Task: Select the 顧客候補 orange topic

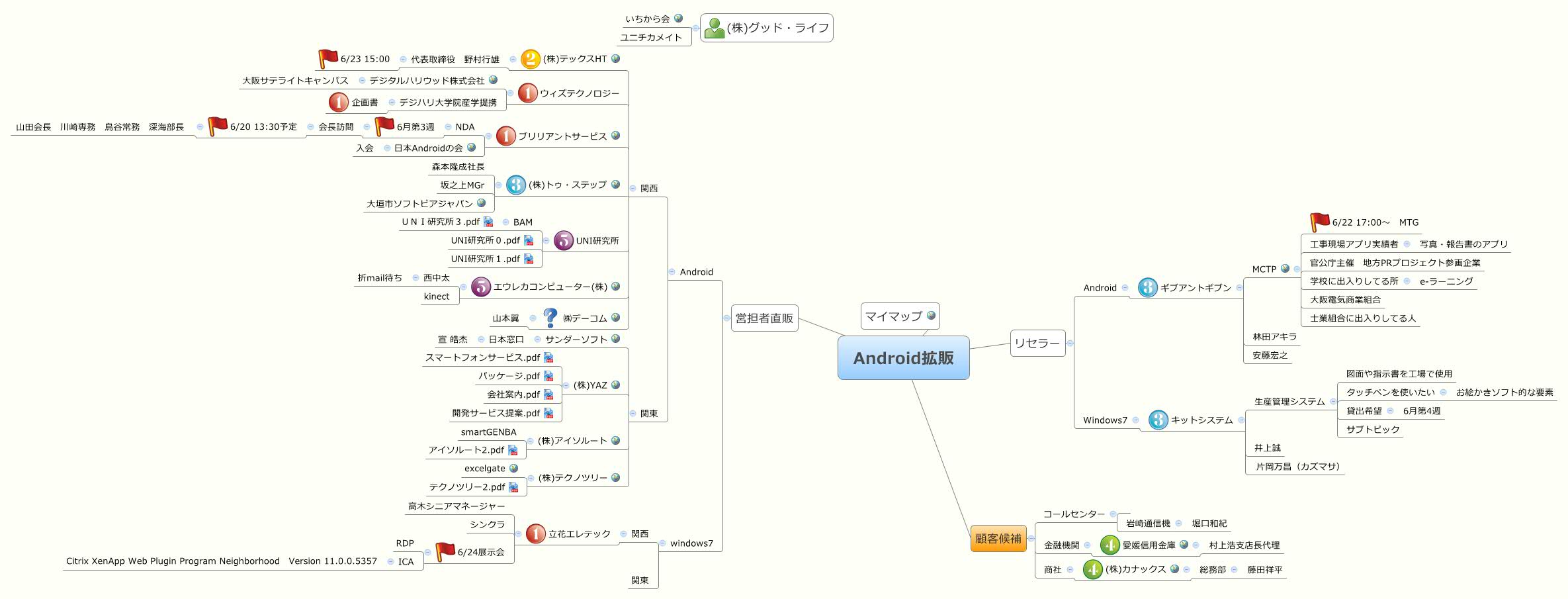Action: (x=998, y=539)
